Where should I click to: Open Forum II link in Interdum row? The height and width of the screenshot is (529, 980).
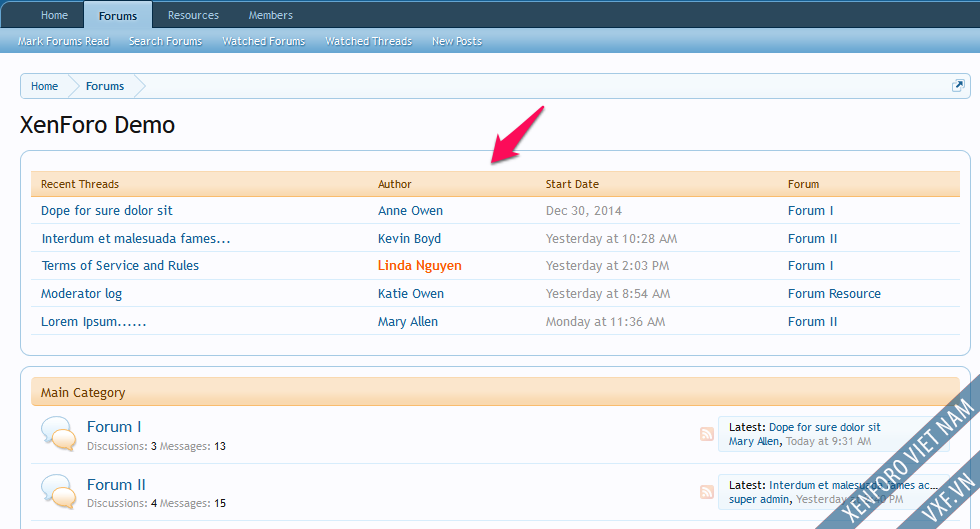[812, 238]
